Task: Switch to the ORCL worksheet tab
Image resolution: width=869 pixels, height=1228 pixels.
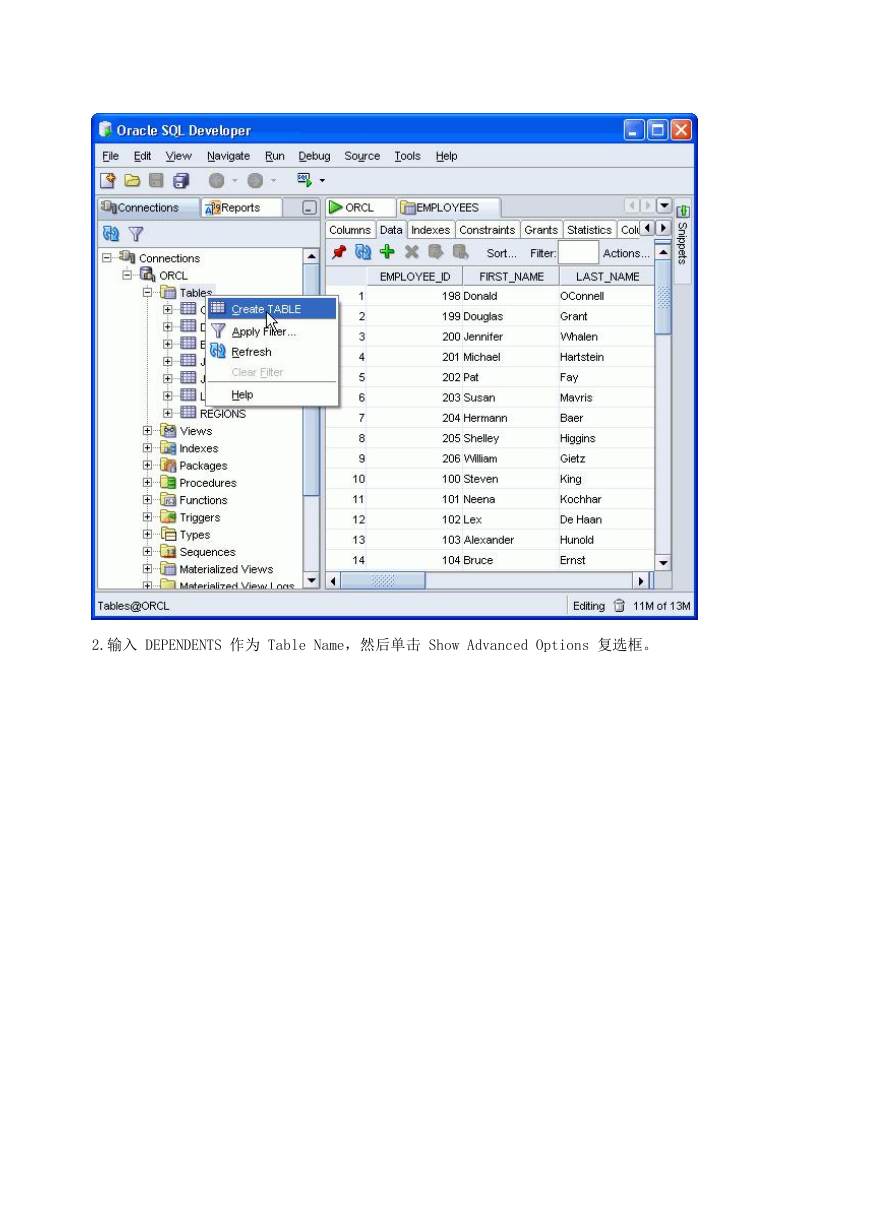Action: pyautogui.click(x=359, y=208)
